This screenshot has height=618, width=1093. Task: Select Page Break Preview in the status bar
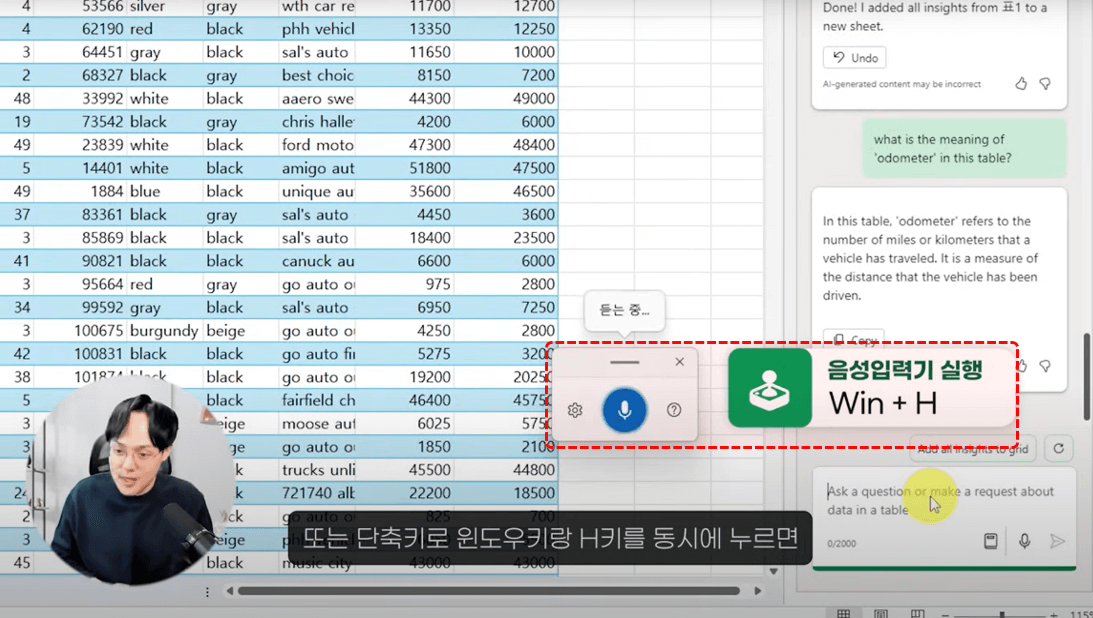click(918, 613)
